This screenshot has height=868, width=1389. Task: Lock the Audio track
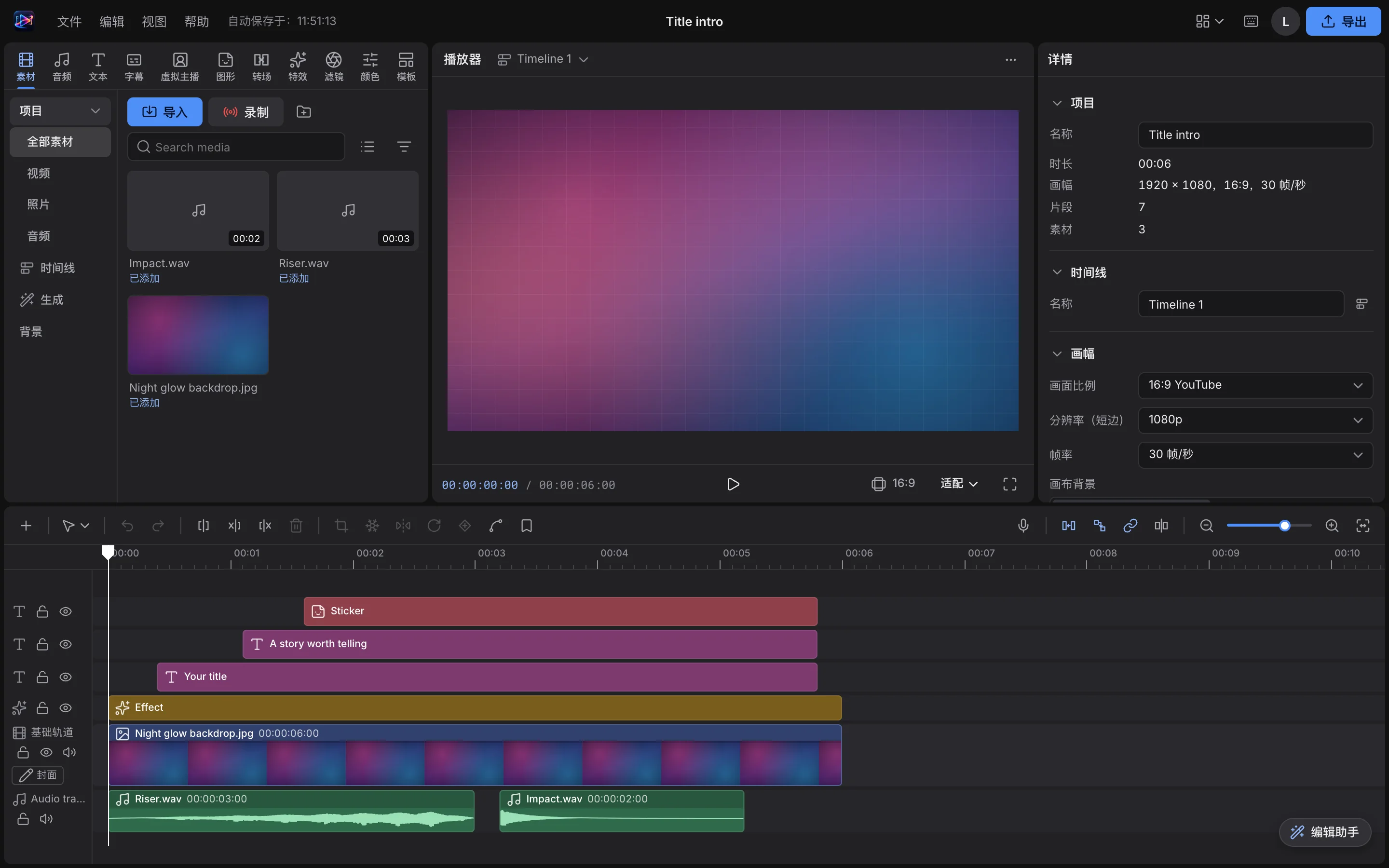pyautogui.click(x=23, y=819)
